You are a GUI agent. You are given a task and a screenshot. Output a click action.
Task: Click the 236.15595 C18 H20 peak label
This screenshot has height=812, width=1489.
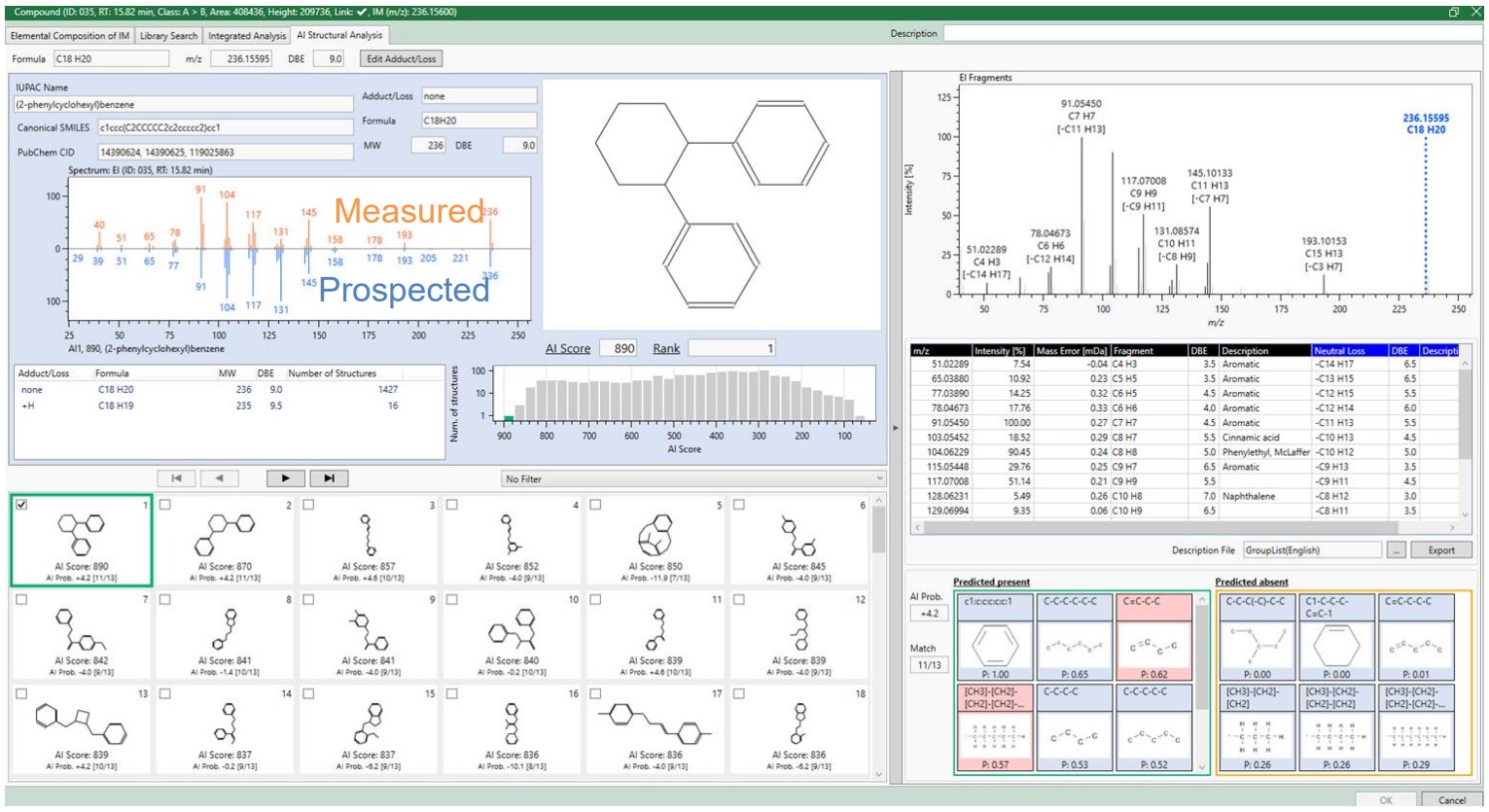1426,124
